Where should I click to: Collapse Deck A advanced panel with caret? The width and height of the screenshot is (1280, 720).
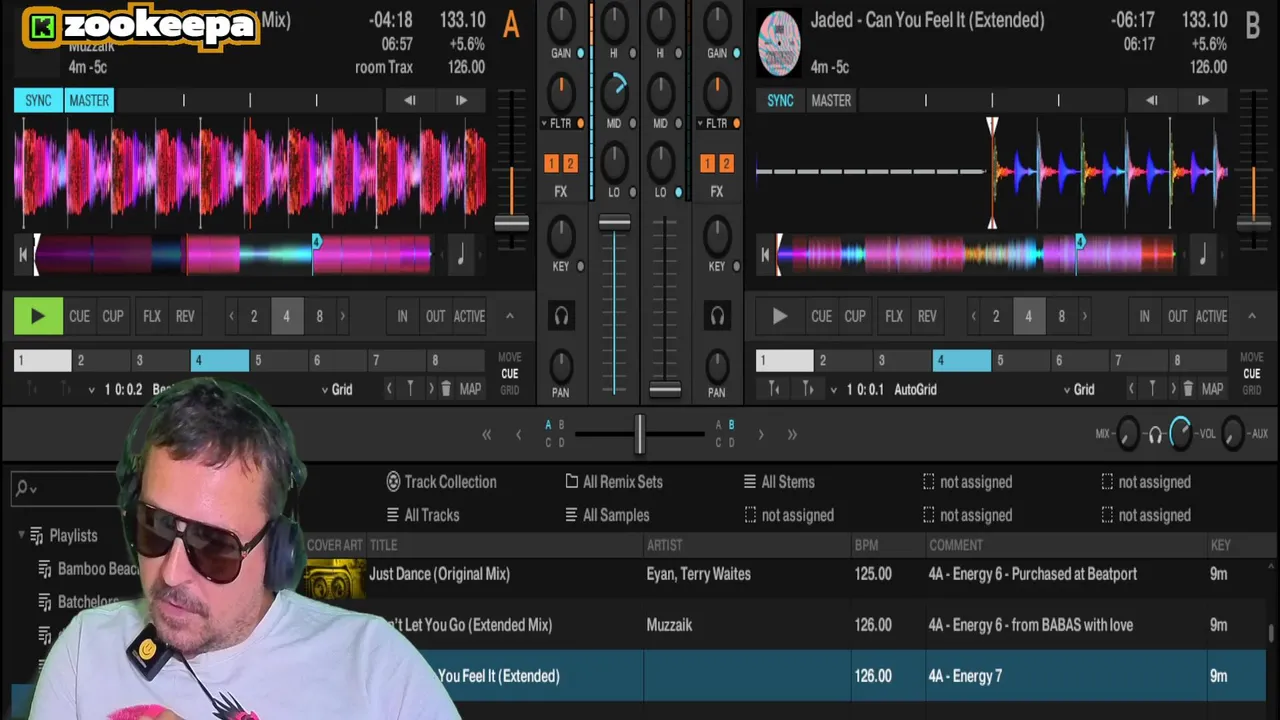[509, 316]
